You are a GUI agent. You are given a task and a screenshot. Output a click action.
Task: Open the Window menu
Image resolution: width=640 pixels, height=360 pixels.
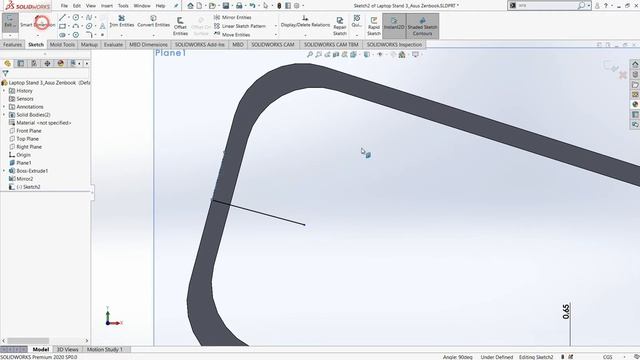click(142, 6)
